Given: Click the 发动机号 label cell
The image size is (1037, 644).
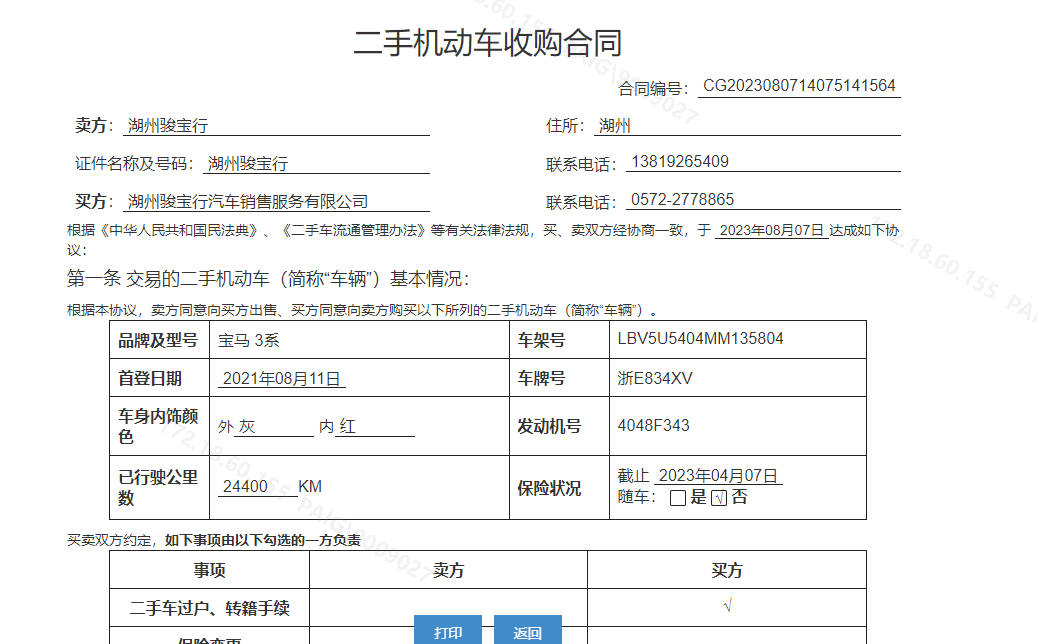Looking at the screenshot, I should pos(560,426).
